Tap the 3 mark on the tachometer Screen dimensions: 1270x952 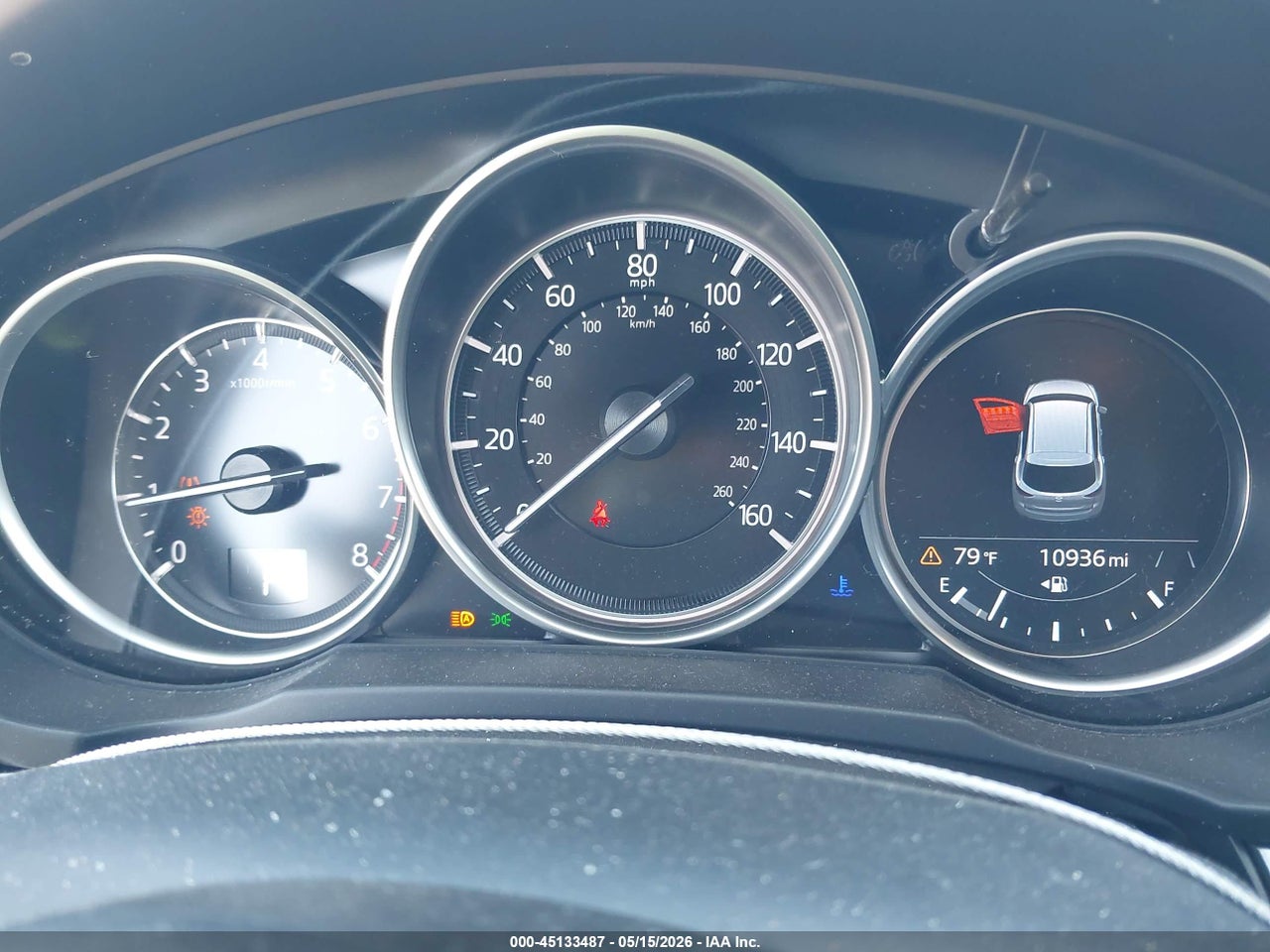point(201,380)
